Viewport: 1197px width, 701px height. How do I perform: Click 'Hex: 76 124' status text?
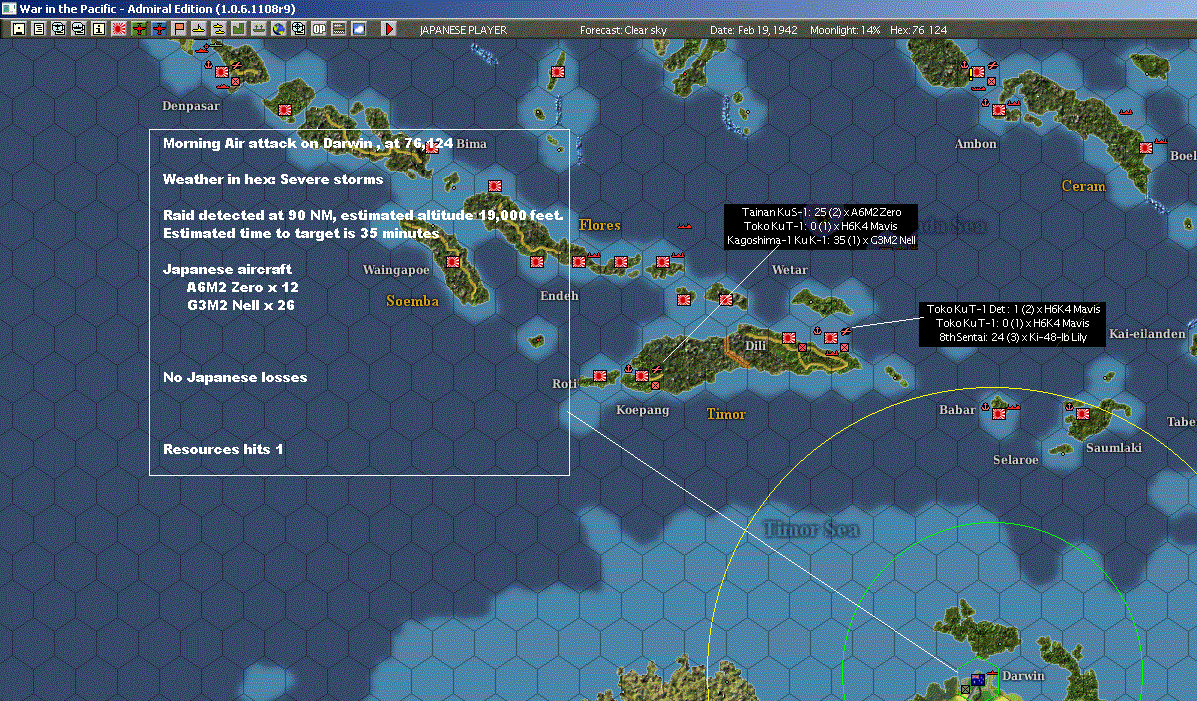918,30
